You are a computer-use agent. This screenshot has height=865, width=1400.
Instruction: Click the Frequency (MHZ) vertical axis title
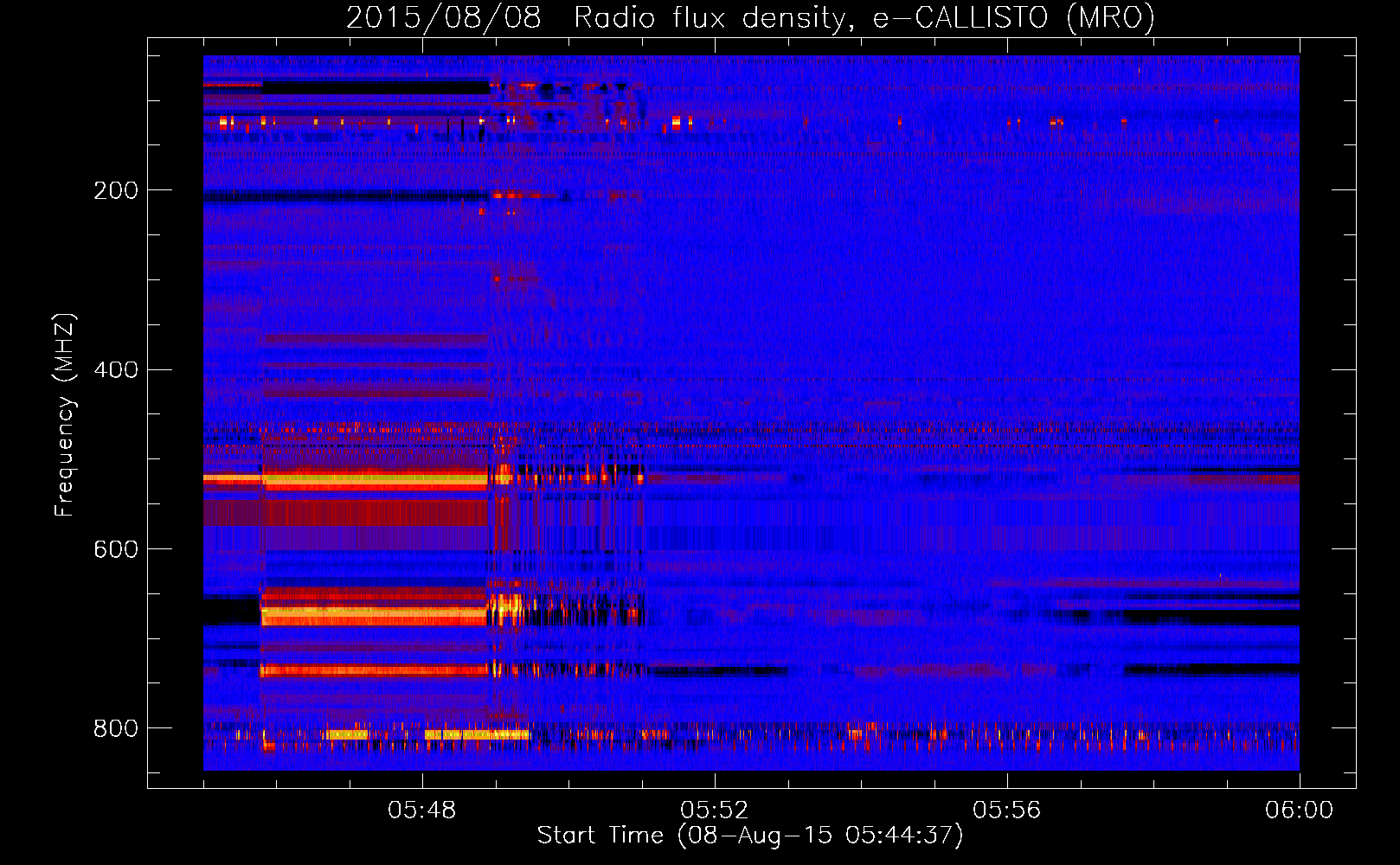point(65,415)
